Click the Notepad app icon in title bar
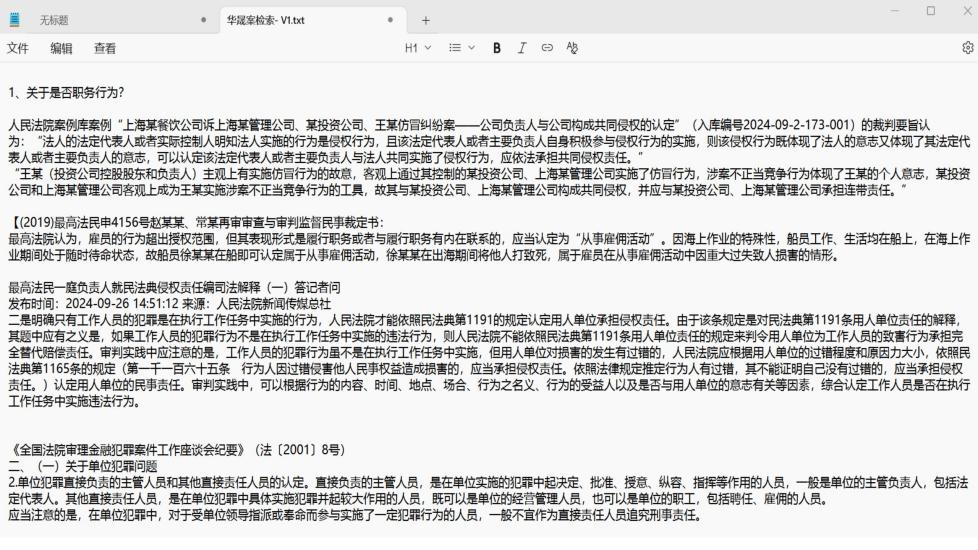 pos(14,19)
